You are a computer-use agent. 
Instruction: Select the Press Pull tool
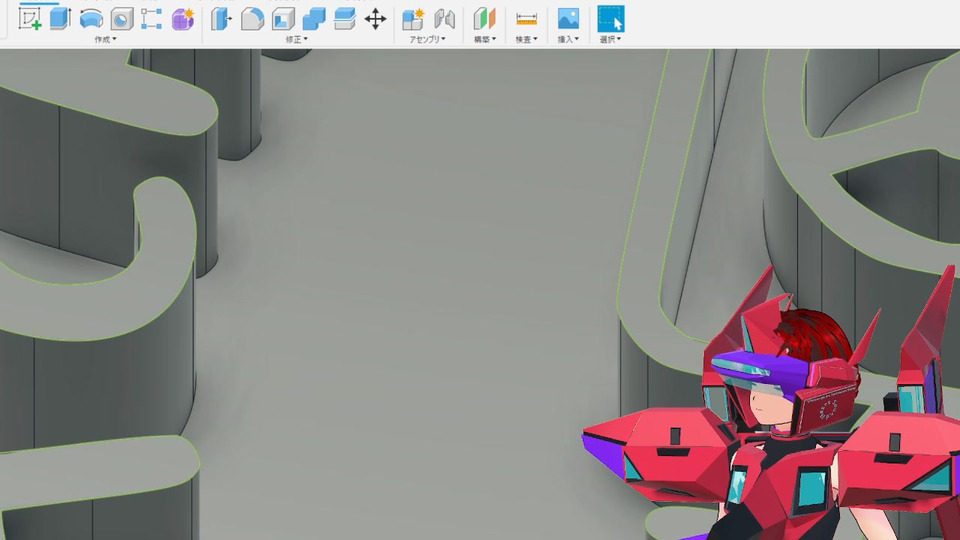pos(222,19)
